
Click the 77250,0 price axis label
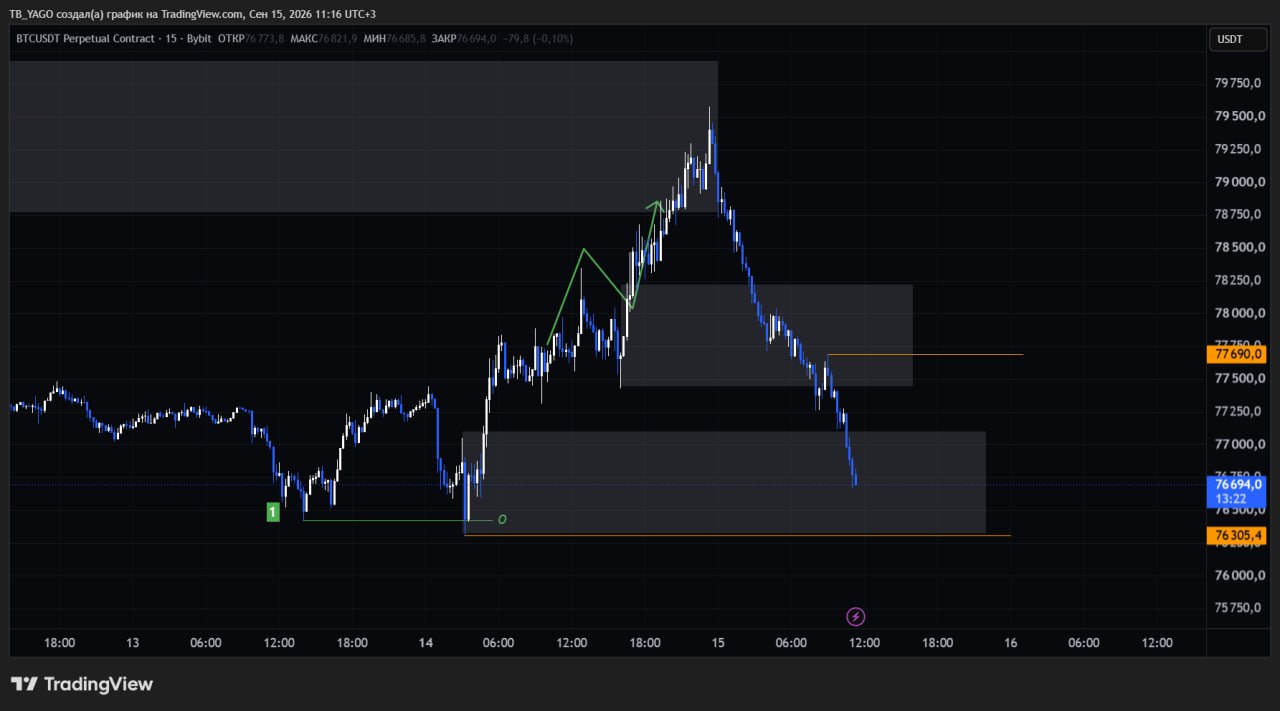coord(1236,411)
